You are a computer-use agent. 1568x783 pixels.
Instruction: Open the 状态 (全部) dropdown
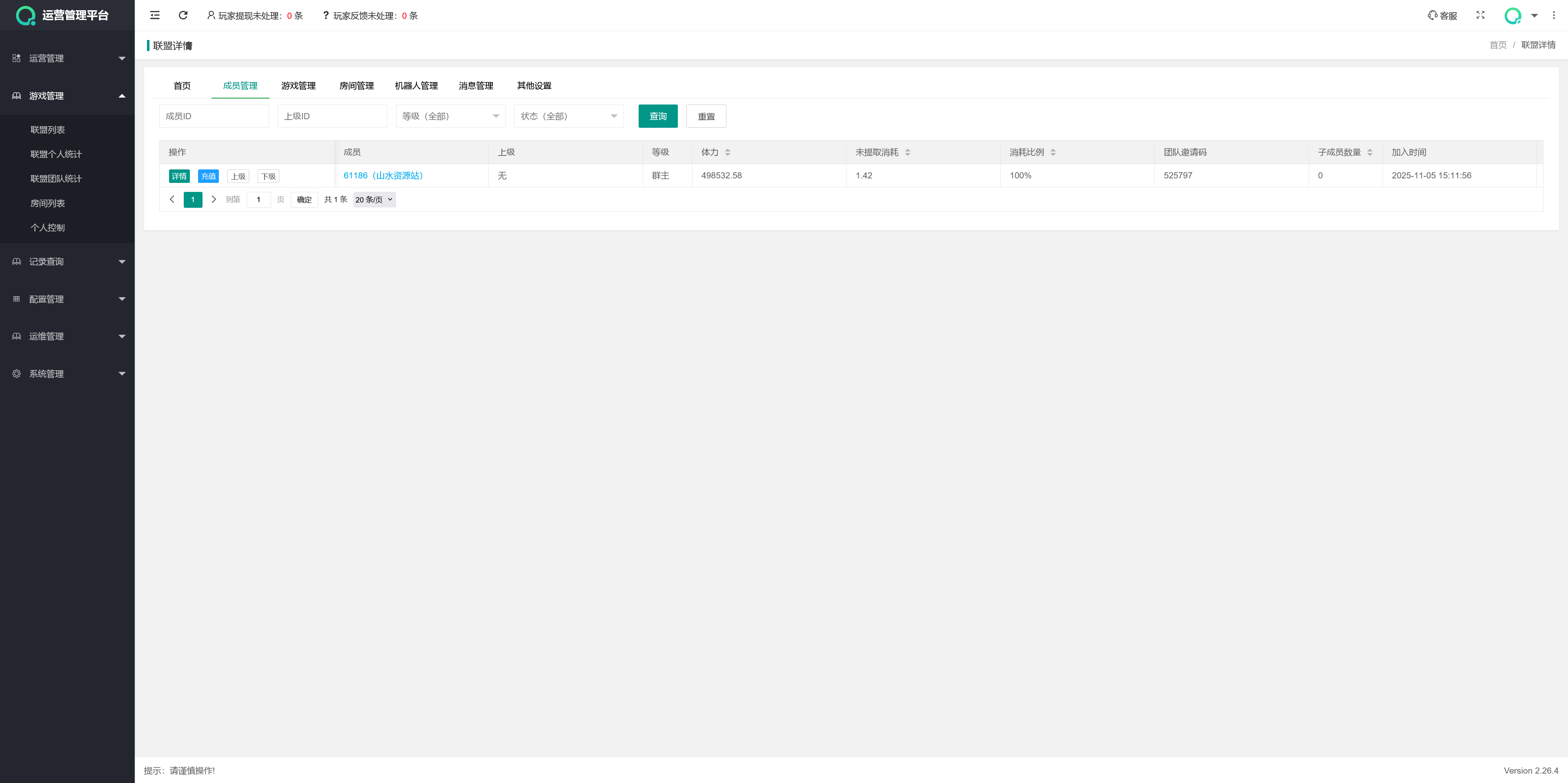pyautogui.click(x=568, y=116)
